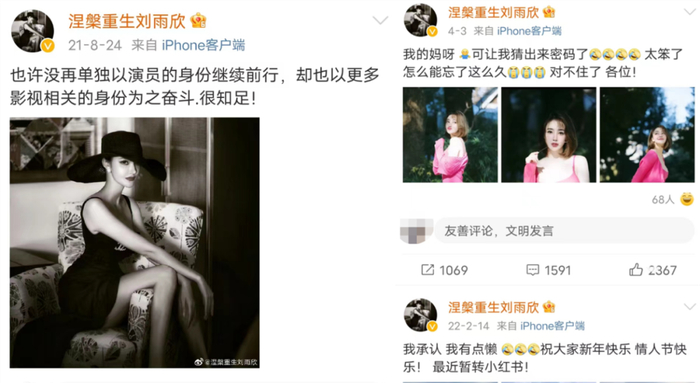Click verified avatar of left 21-8-24 post

(x=33, y=31)
